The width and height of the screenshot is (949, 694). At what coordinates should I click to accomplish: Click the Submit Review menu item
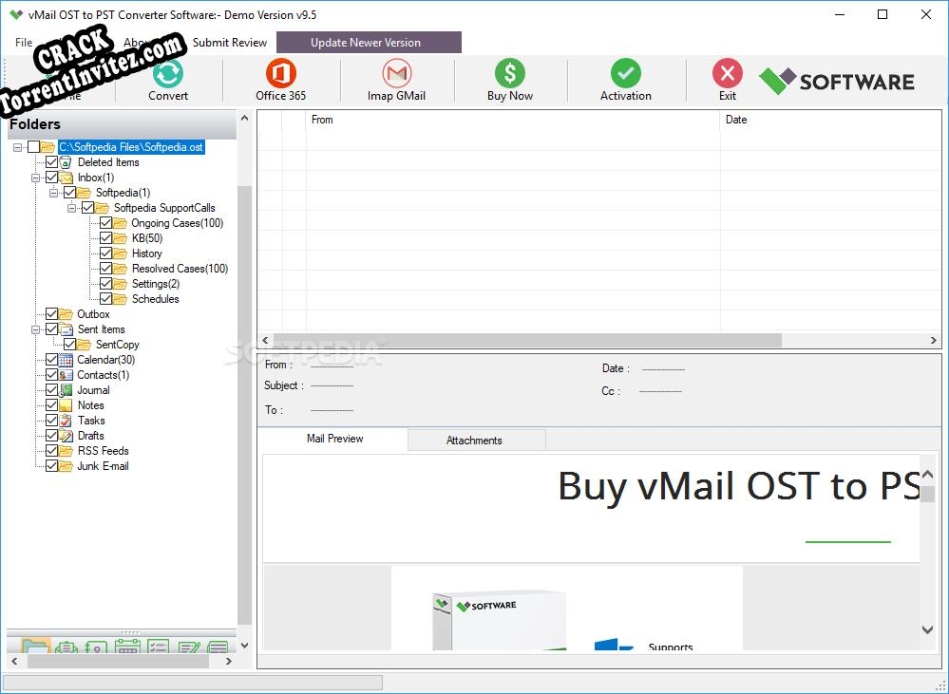(230, 42)
